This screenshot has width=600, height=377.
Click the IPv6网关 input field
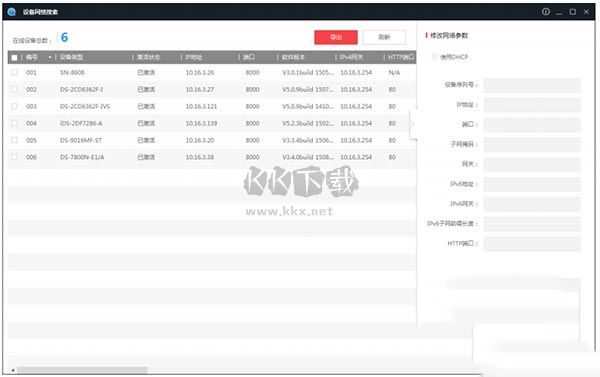point(532,204)
